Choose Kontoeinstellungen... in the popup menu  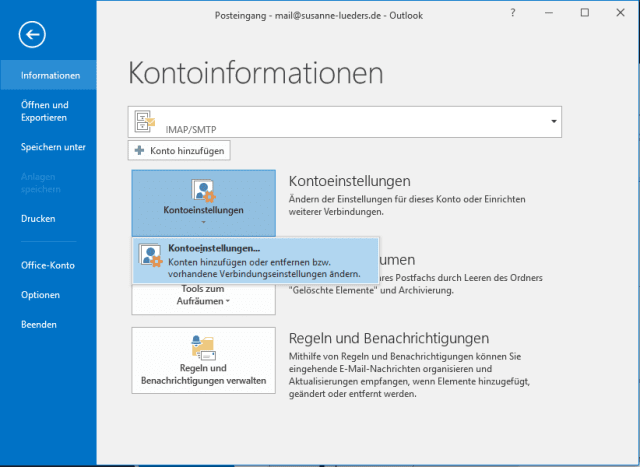pyautogui.click(x=256, y=260)
